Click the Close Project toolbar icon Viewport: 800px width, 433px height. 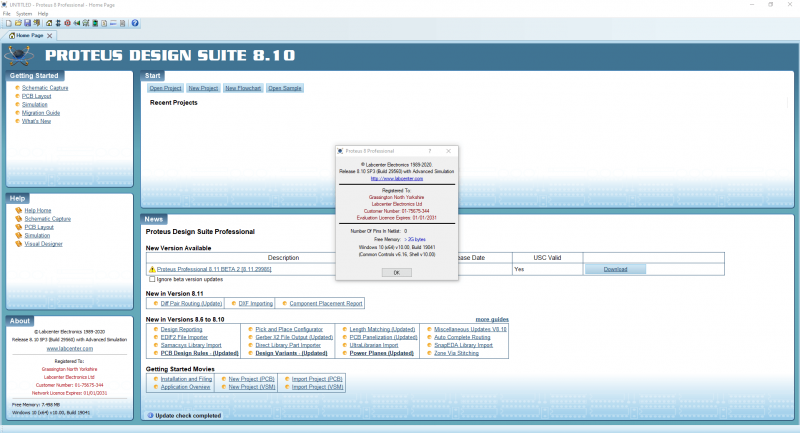(37, 23)
